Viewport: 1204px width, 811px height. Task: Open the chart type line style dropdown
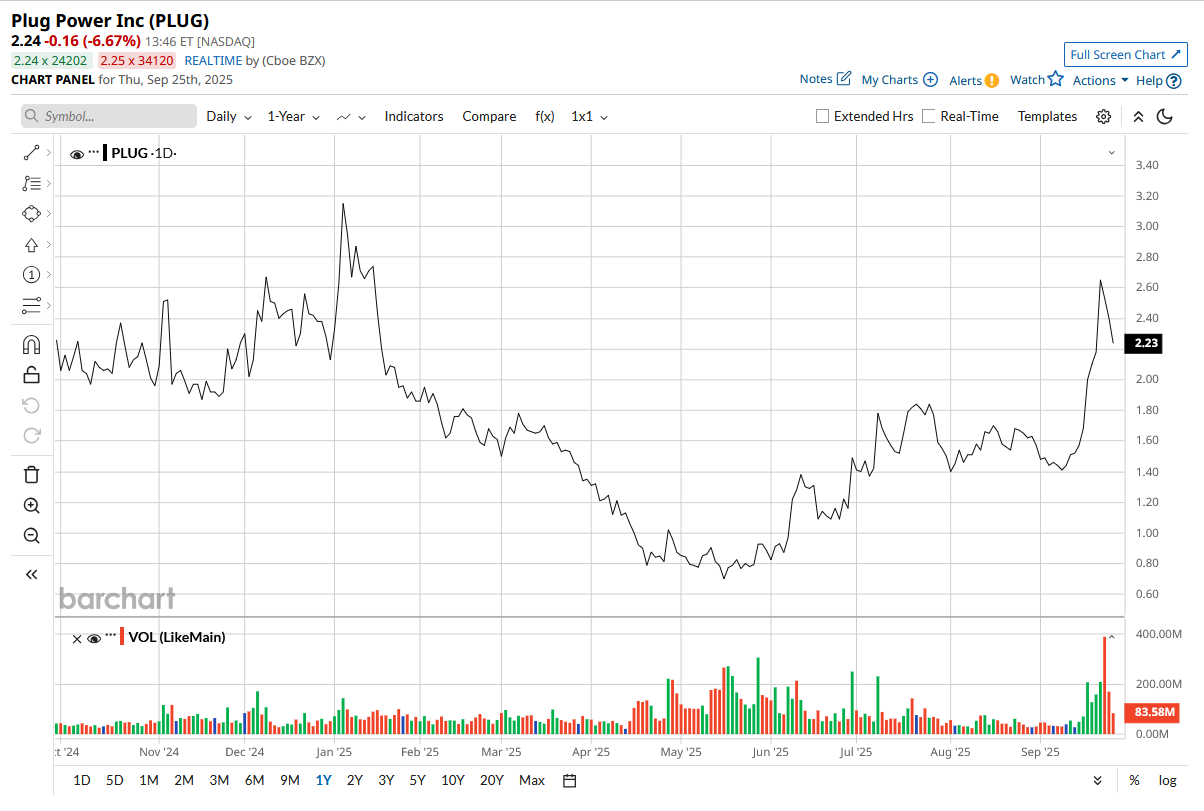click(351, 117)
